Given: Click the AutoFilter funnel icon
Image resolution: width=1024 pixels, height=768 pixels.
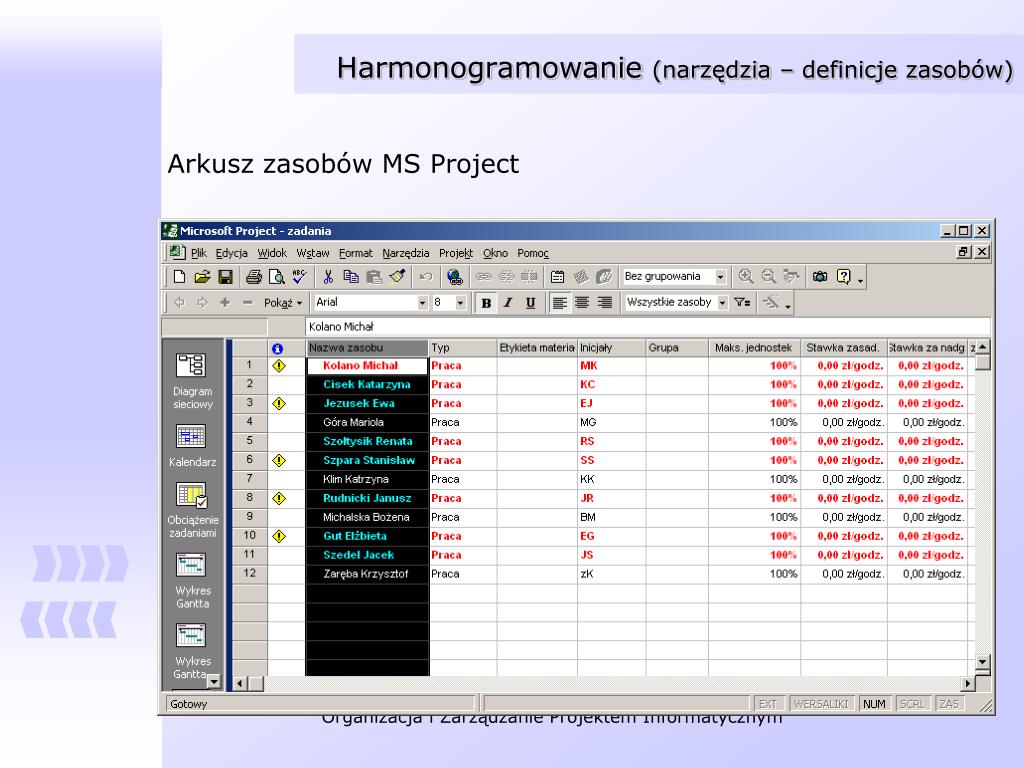Looking at the screenshot, I should point(742,302).
